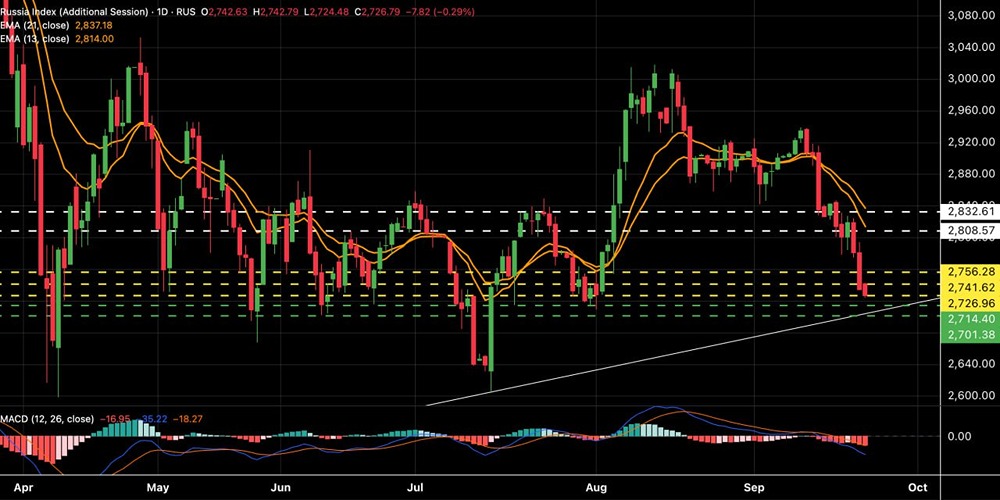
Task: Click the Jun label on time axis
Action: click(x=281, y=487)
